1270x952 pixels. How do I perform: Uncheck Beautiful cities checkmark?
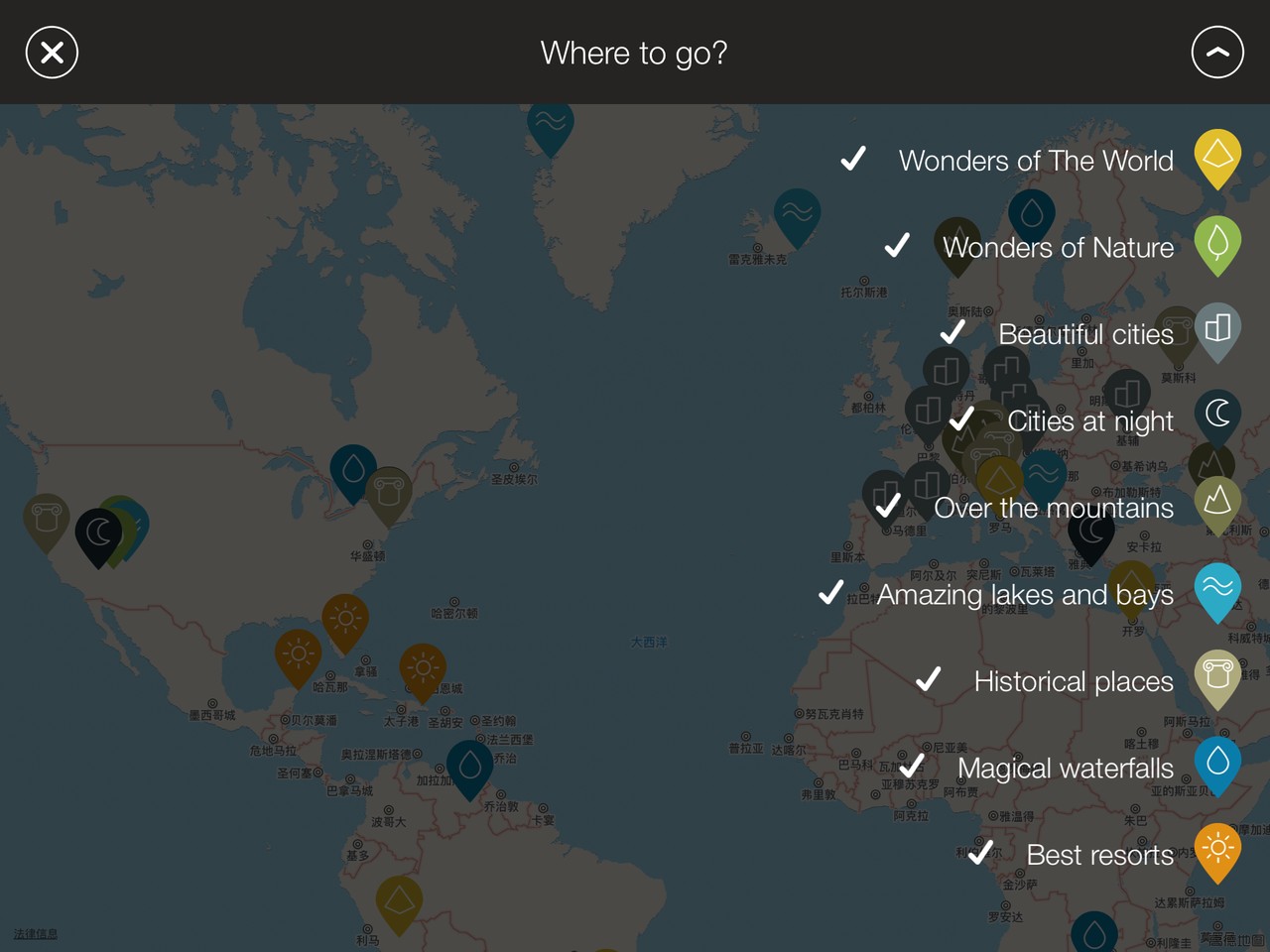point(952,331)
